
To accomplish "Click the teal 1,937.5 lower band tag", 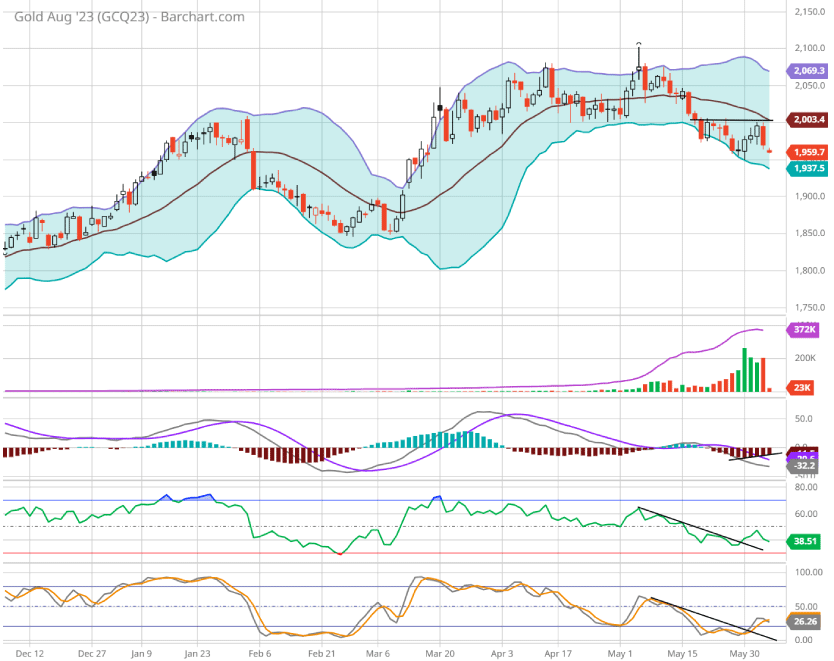I will click(x=807, y=169).
